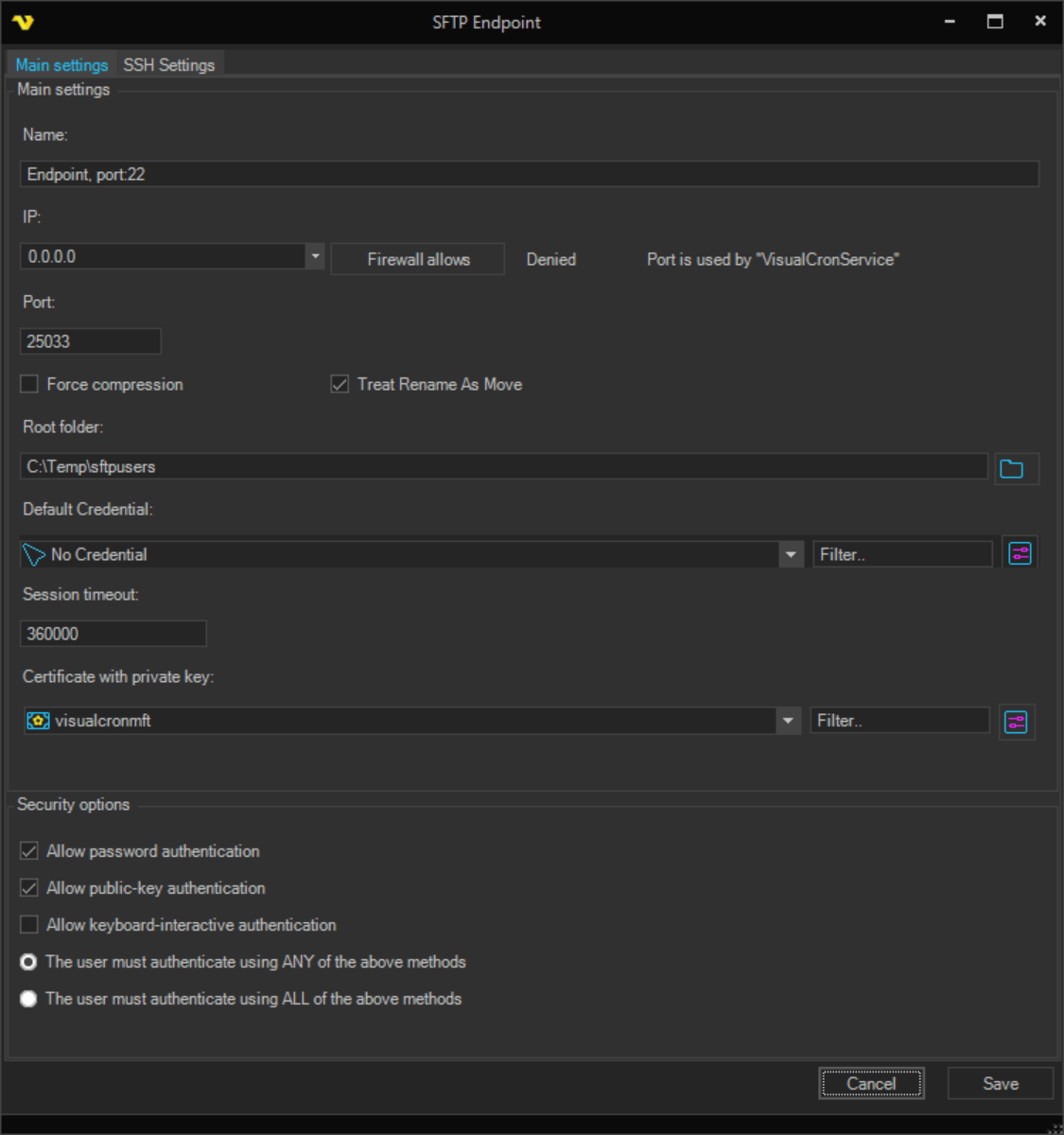
Task: Expand the IP address dropdown
Action: (315, 256)
